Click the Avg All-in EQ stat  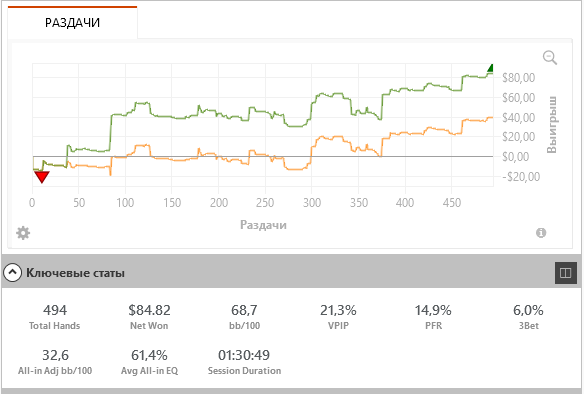[149, 362]
